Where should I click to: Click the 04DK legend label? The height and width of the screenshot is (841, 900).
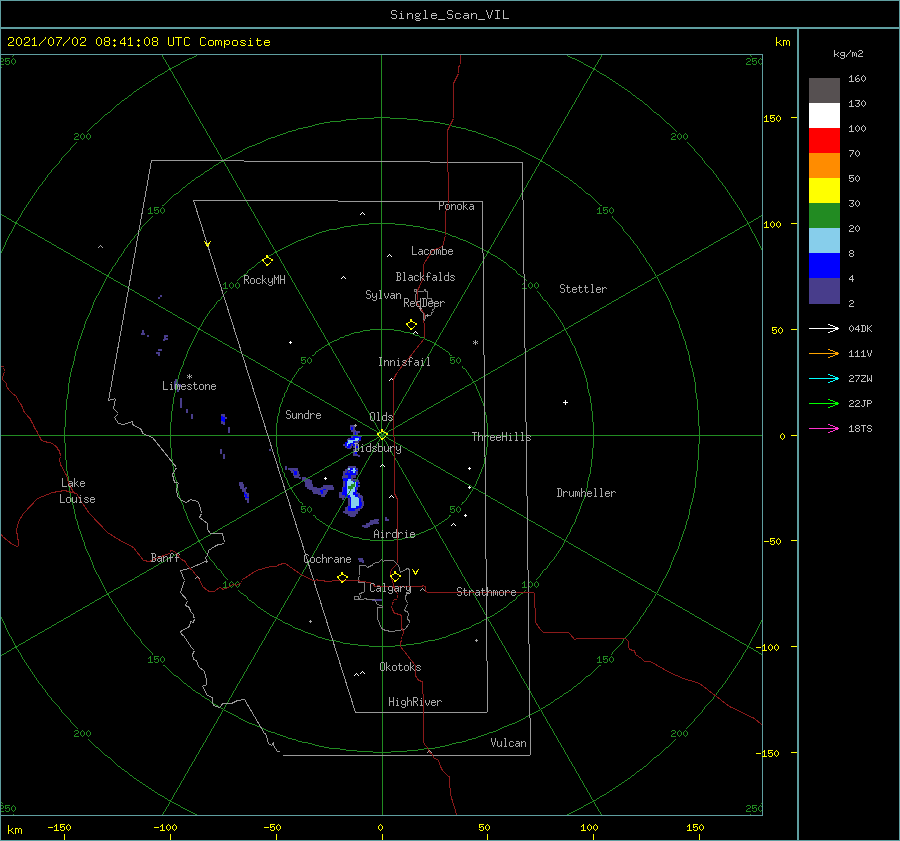860,328
